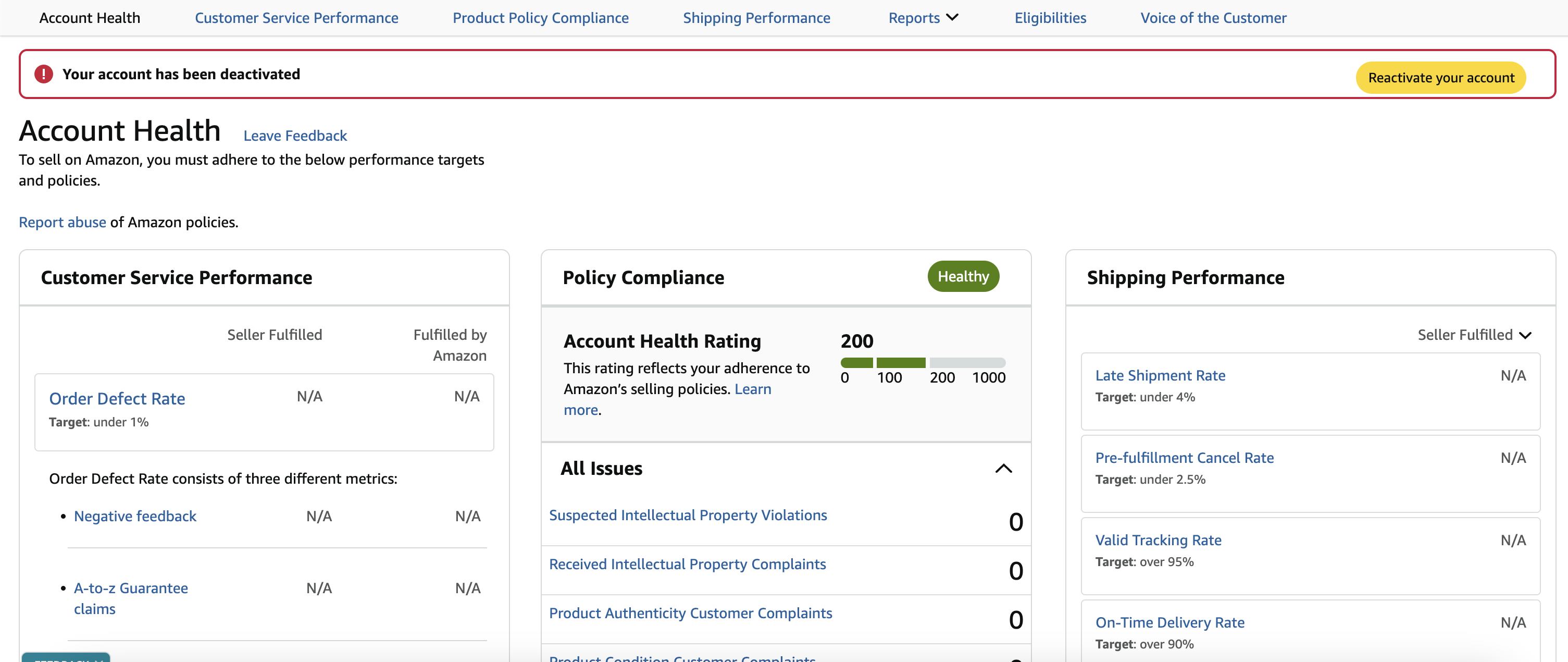Viewport: 1568px width, 662px height.
Task: Click the rating value 200
Action: [856, 341]
